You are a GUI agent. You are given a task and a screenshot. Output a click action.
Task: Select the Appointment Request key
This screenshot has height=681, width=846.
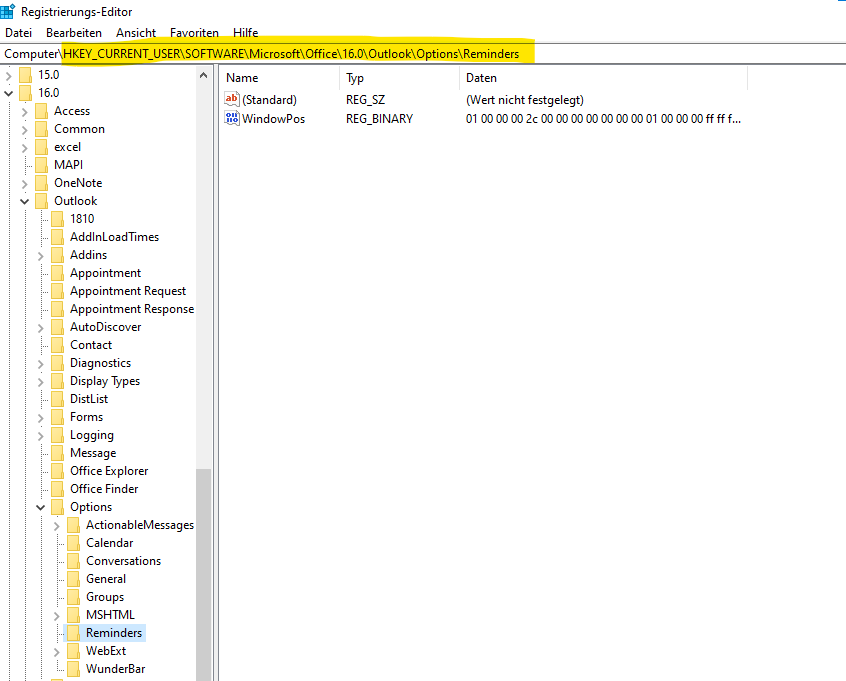click(128, 291)
